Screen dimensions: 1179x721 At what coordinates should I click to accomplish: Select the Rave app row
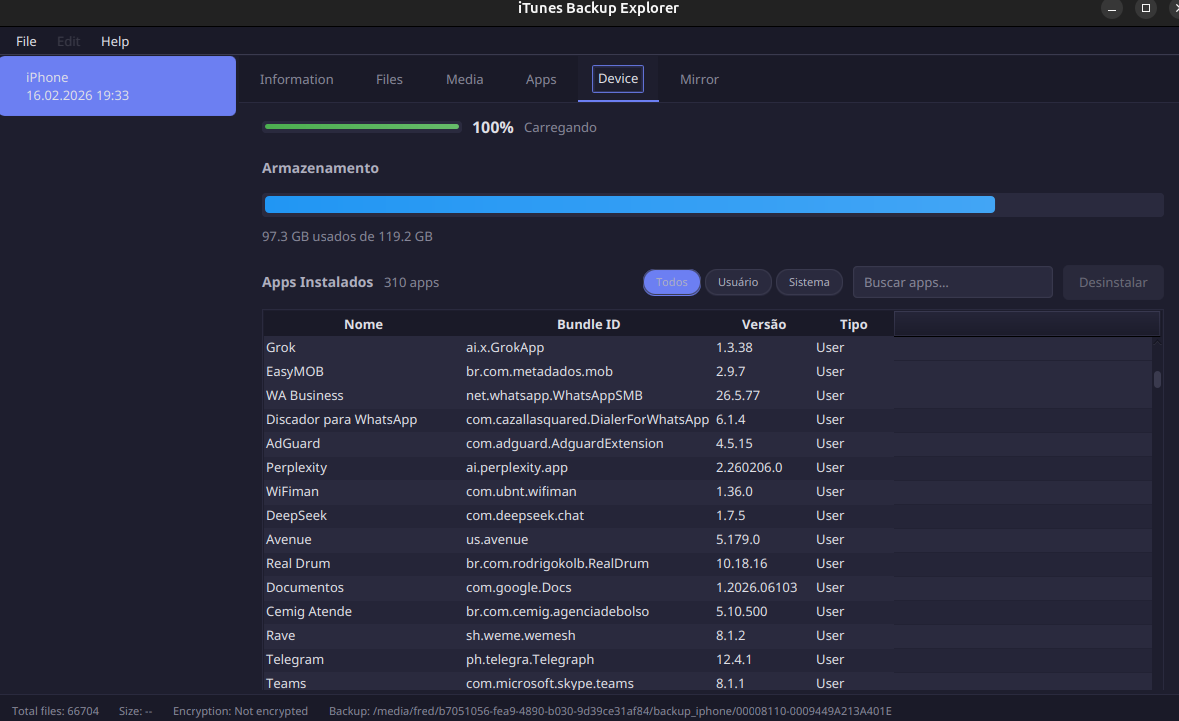pos(707,636)
